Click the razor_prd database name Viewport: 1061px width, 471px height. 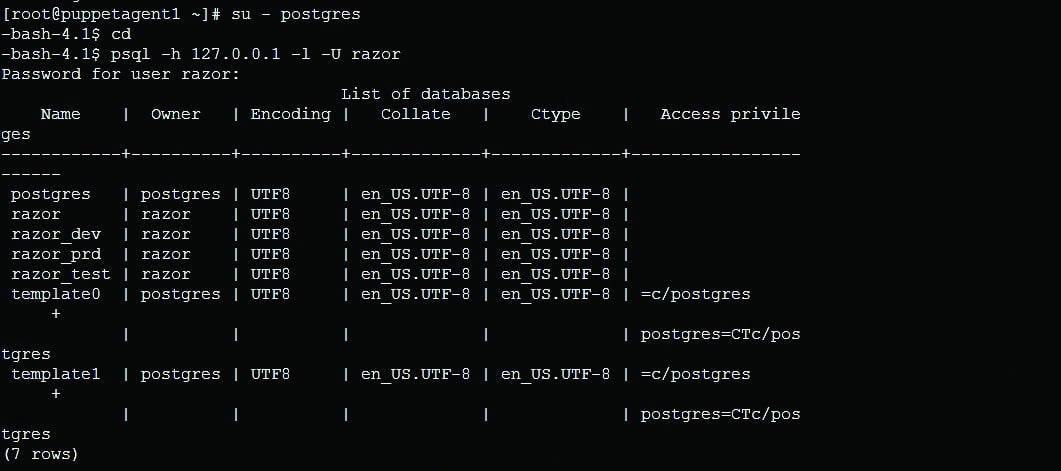(x=55, y=254)
